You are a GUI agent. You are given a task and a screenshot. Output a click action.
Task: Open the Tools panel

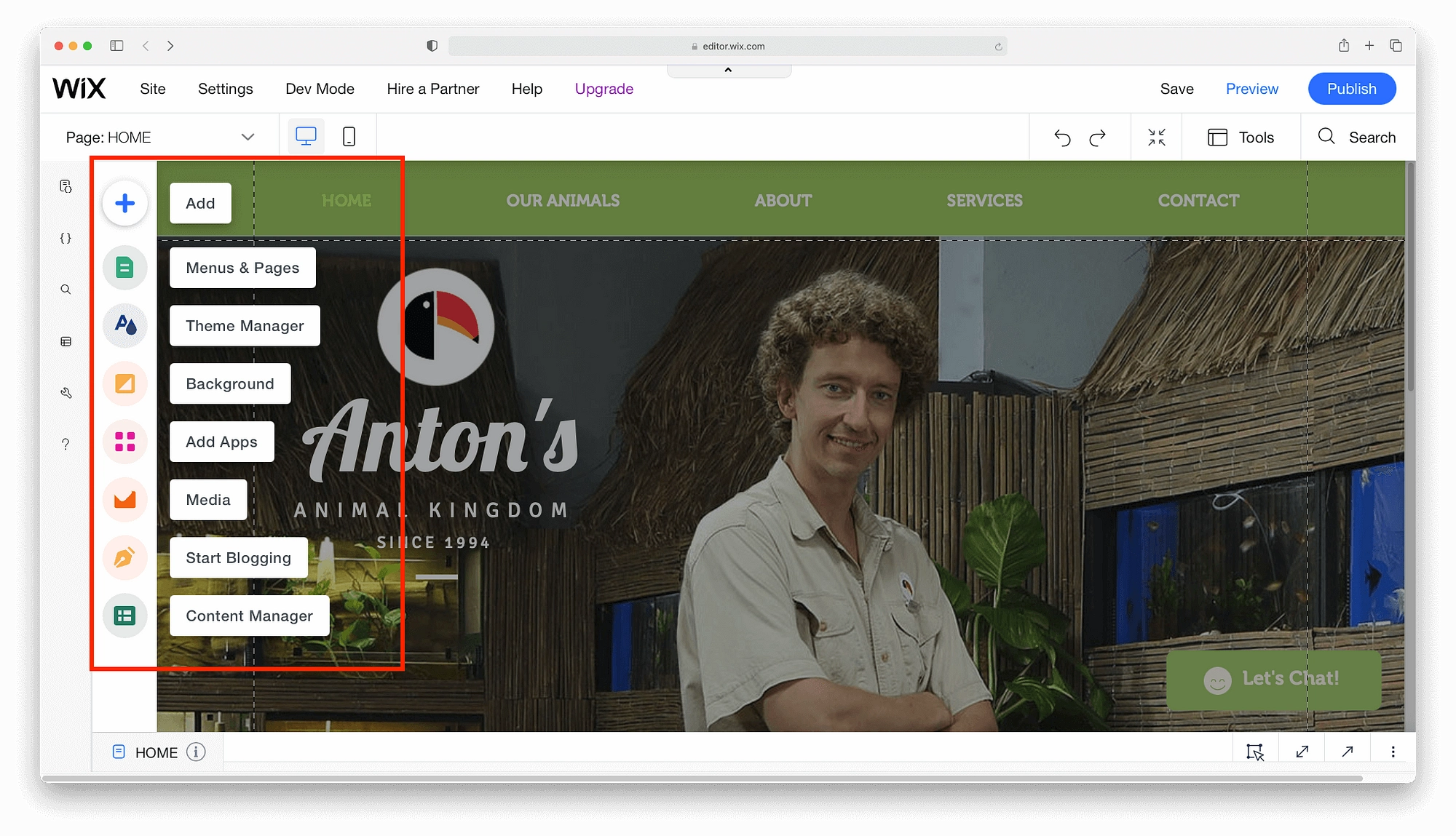pos(1241,138)
